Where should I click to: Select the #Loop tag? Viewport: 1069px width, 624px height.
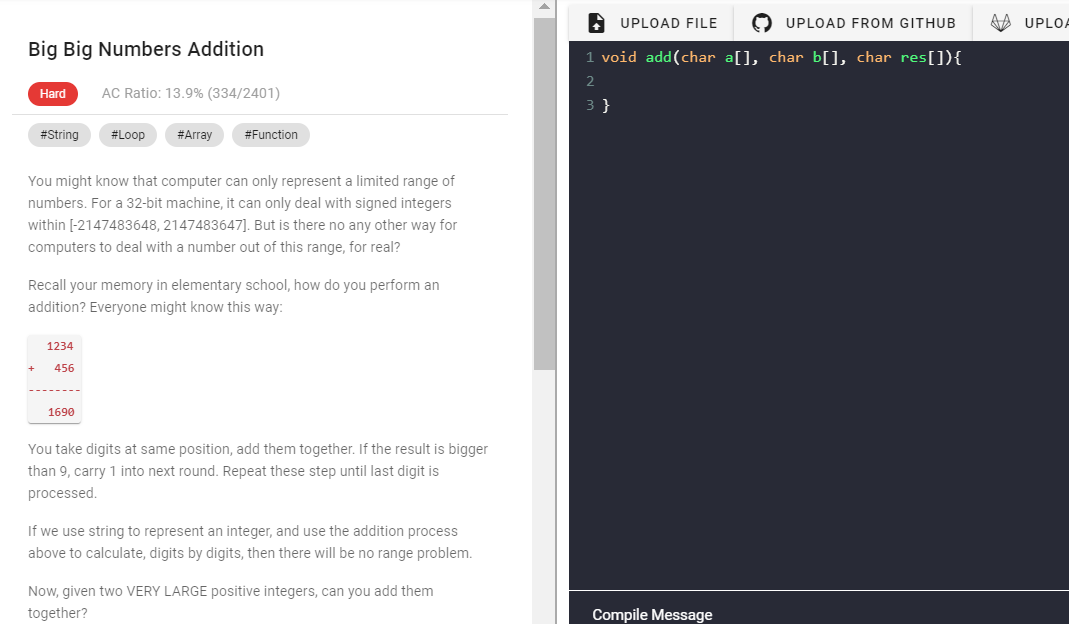pos(127,134)
